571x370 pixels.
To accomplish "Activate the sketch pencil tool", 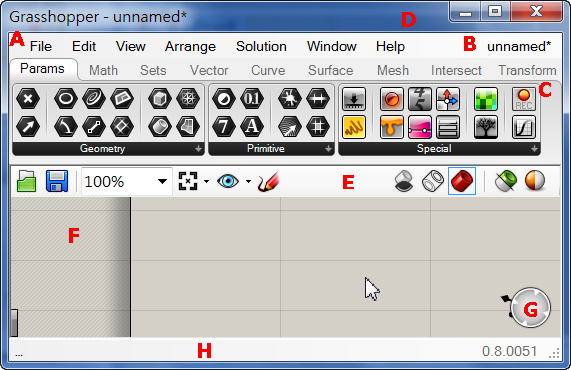I will click(x=269, y=181).
